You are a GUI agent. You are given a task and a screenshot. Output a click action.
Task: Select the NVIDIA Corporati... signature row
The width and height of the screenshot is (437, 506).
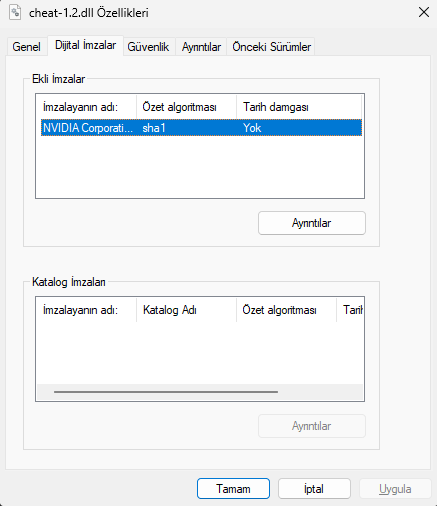coord(201,128)
